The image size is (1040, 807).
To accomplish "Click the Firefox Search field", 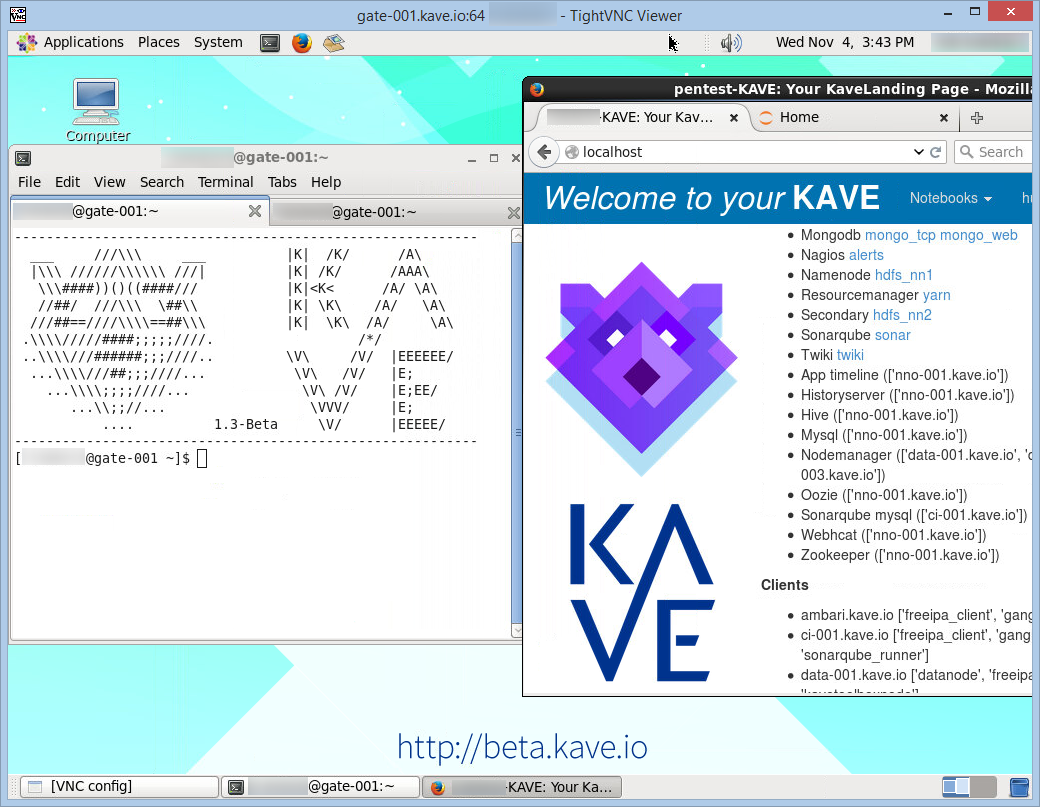I will coord(994,152).
